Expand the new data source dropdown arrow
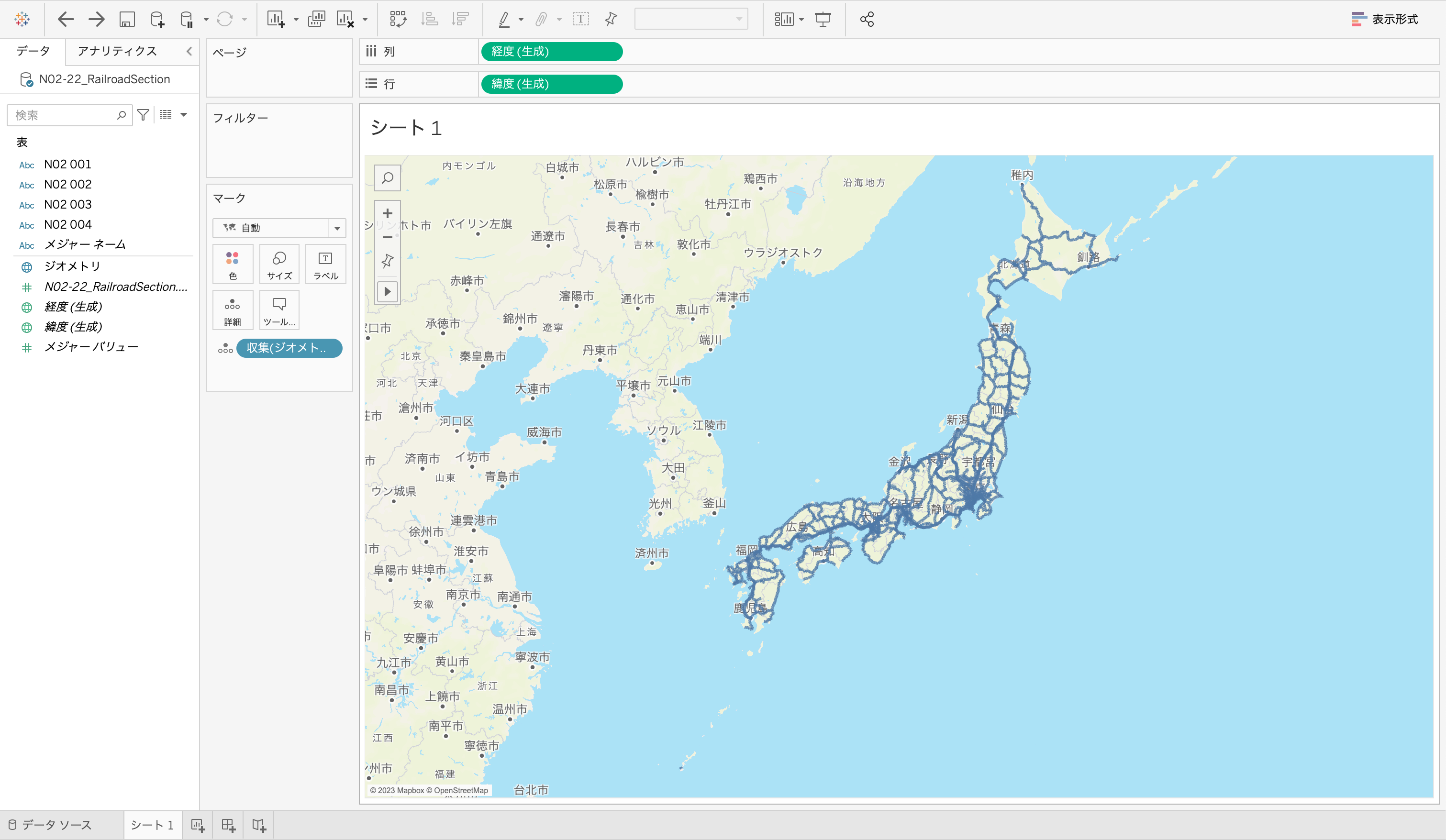 [x=207, y=19]
